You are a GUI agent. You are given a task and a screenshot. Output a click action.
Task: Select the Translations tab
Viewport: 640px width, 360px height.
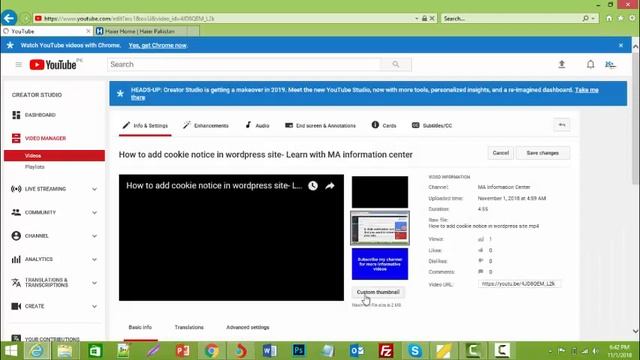tap(189, 327)
